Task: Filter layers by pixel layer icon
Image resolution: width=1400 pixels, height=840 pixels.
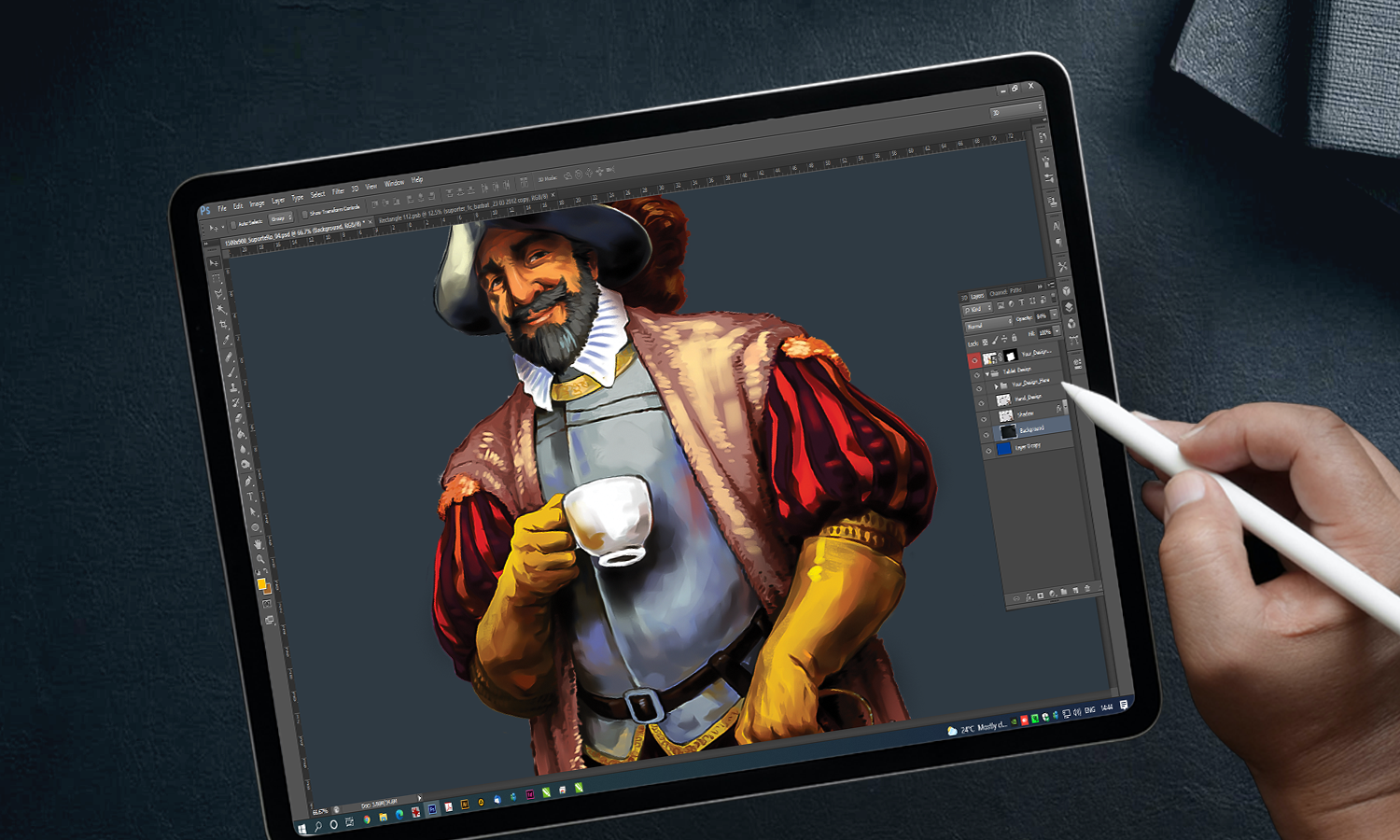Action: tap(1001, 304)
